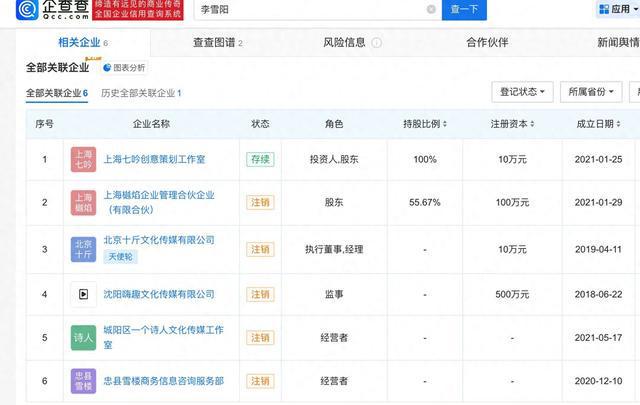Switch to the 查查图谱 tab

pos(217,43)
